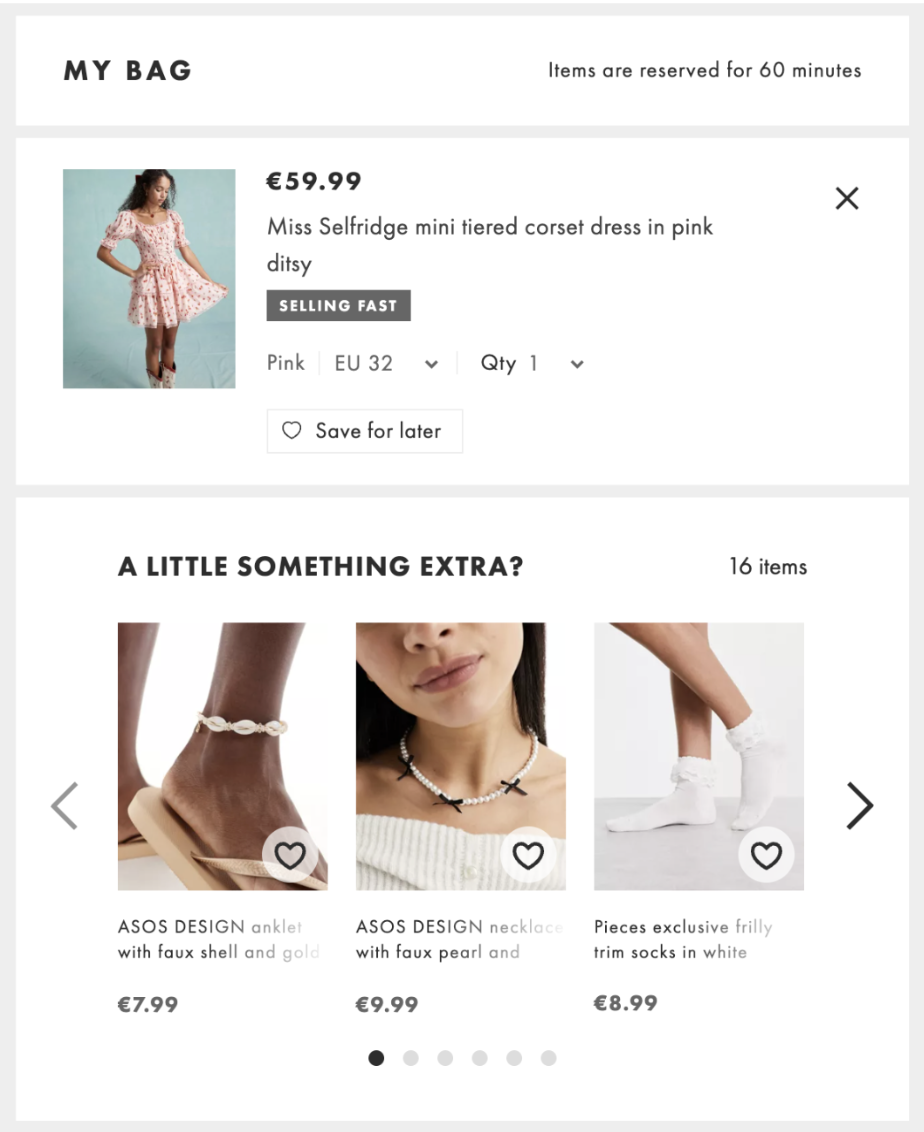Favorite the faux shell anklet with heart icon

pos(291,857)
